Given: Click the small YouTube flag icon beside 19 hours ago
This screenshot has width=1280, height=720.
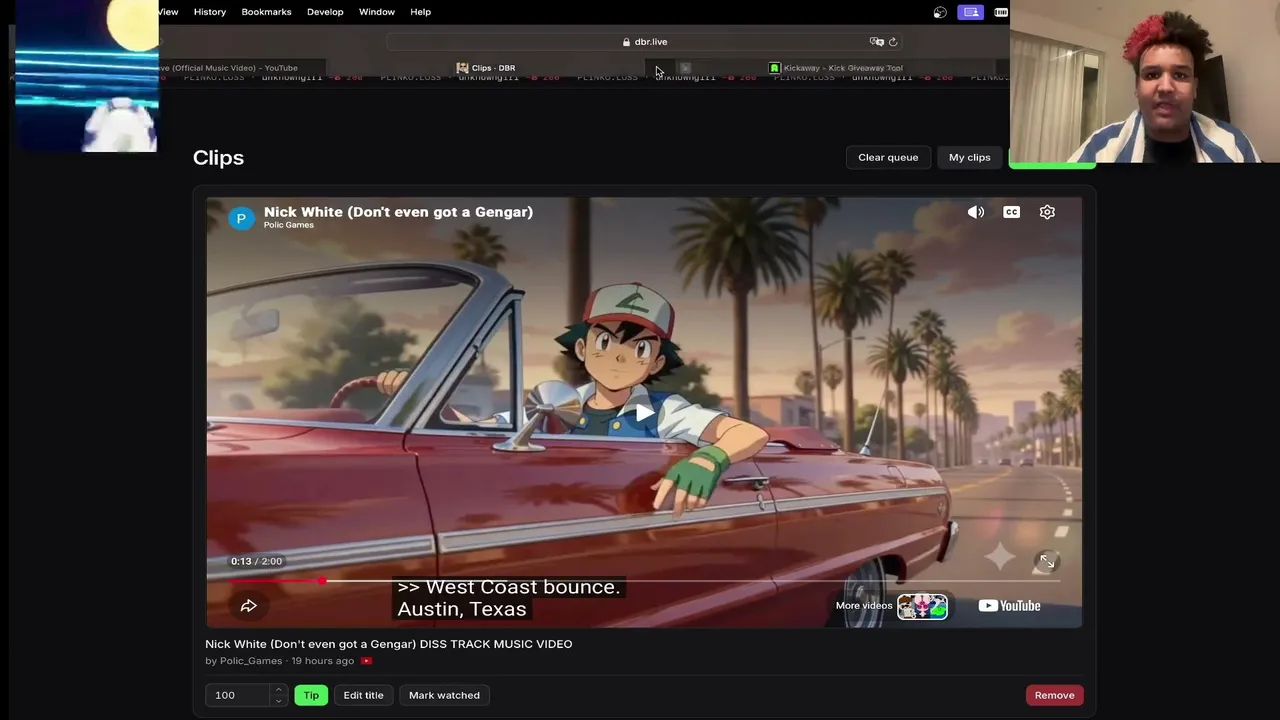Looking at the screenshot, I should [366, 661].
